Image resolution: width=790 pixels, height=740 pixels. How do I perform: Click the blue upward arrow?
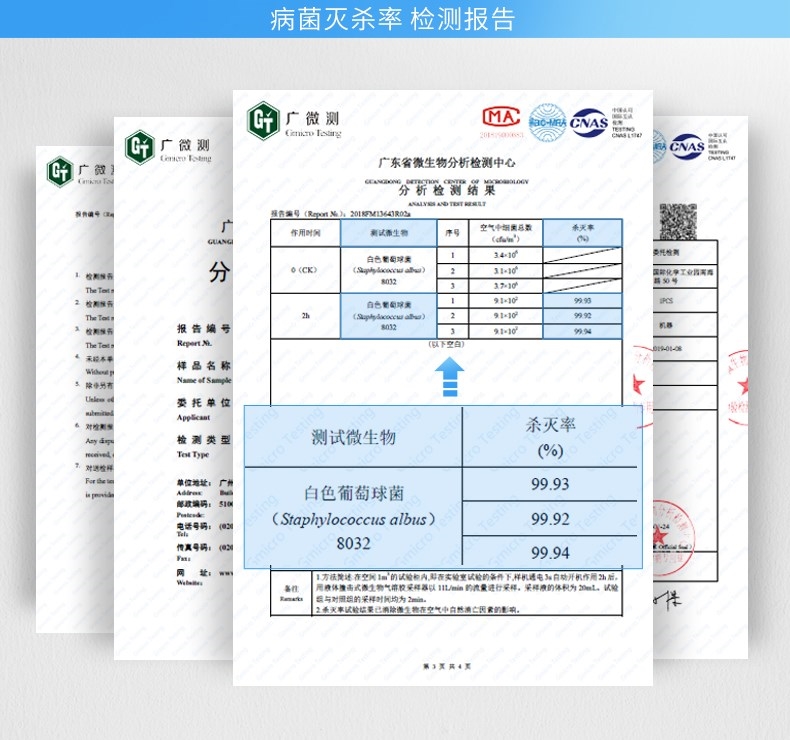point(450,378)
